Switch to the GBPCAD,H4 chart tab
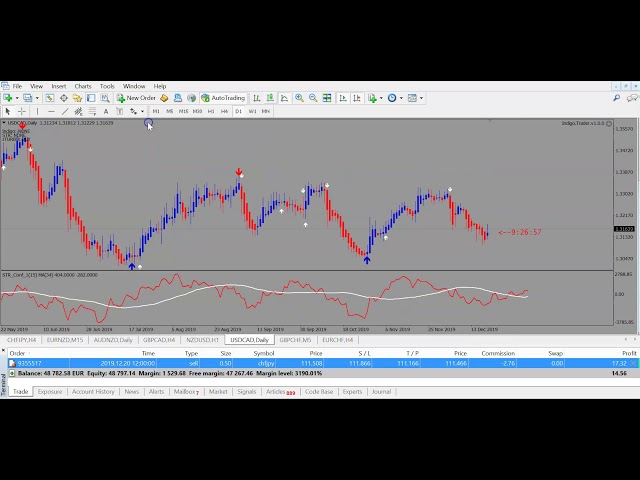 click(159, 340)
